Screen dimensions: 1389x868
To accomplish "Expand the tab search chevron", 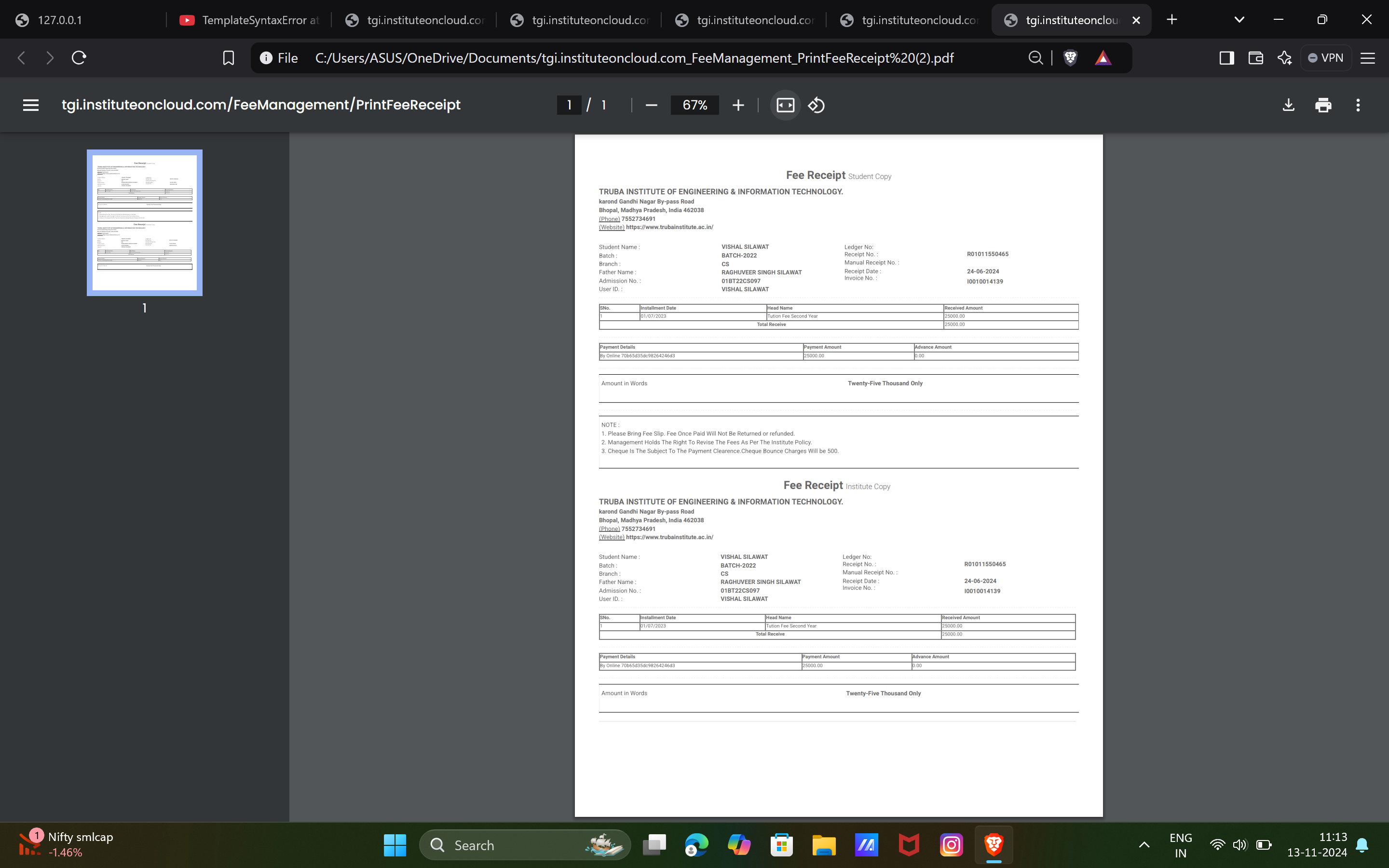I will point(1239,20).
